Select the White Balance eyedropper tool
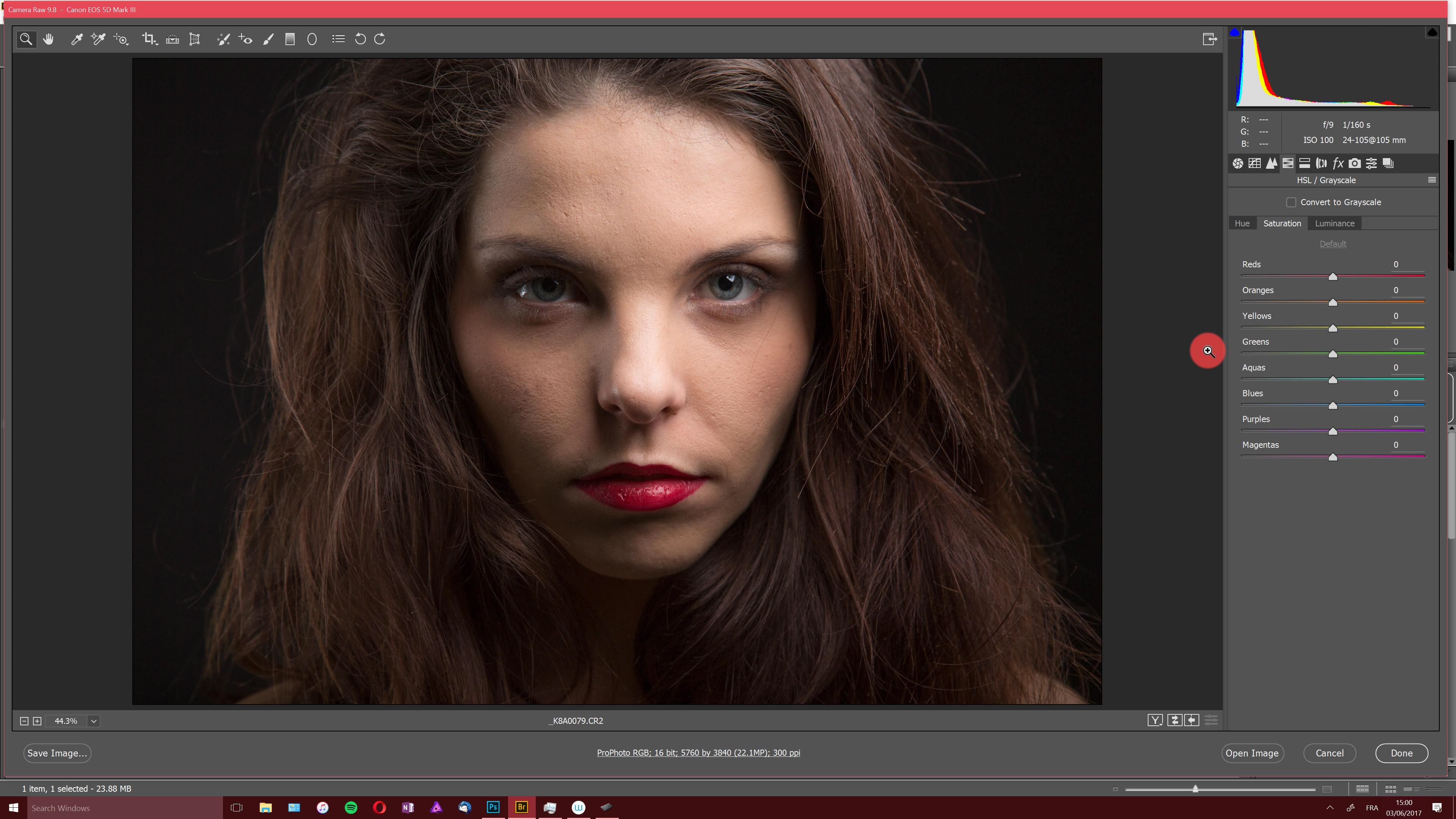This screenshot has height=819, width=1456. 76,39
